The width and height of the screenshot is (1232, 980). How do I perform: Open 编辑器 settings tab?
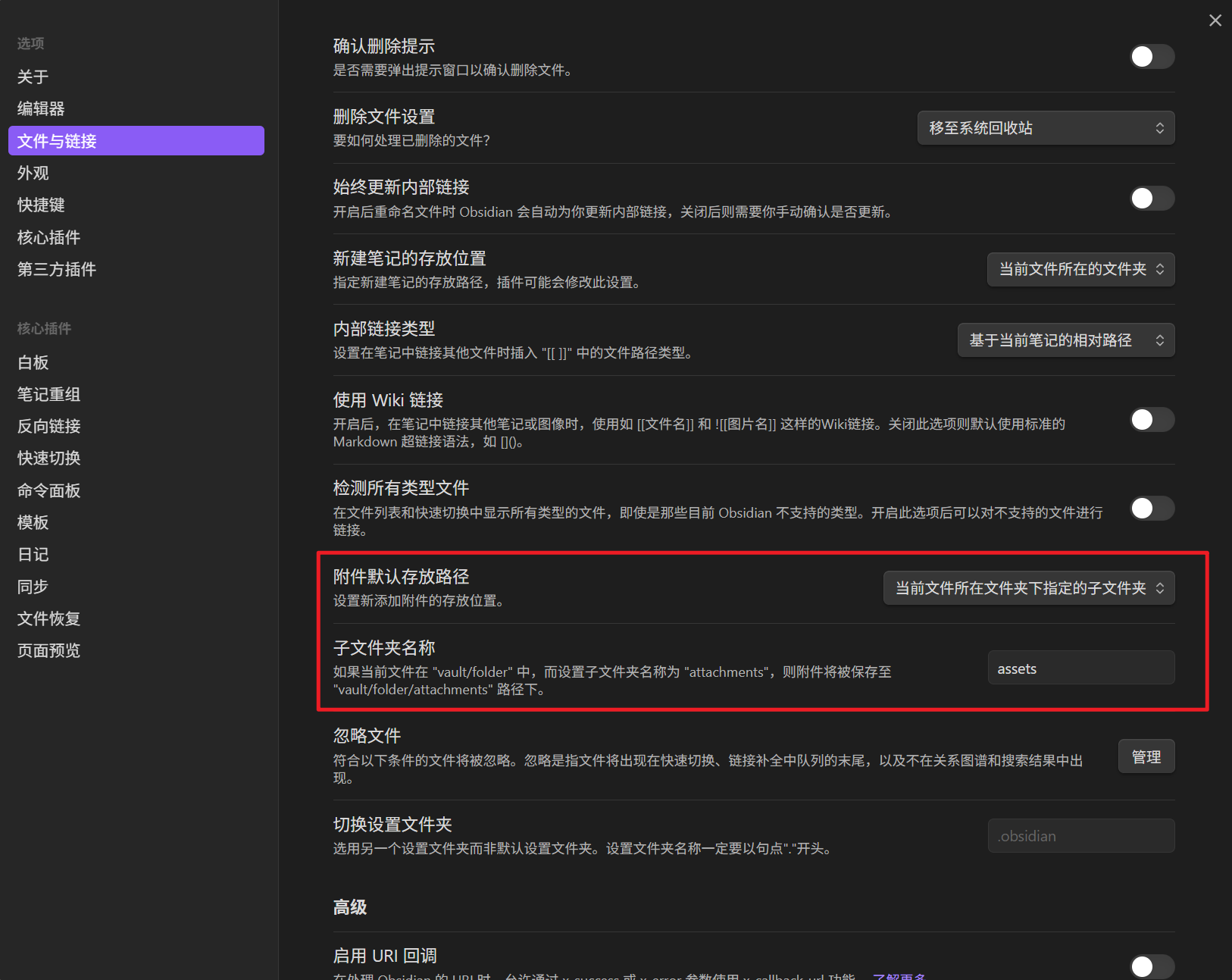(136, 108)
